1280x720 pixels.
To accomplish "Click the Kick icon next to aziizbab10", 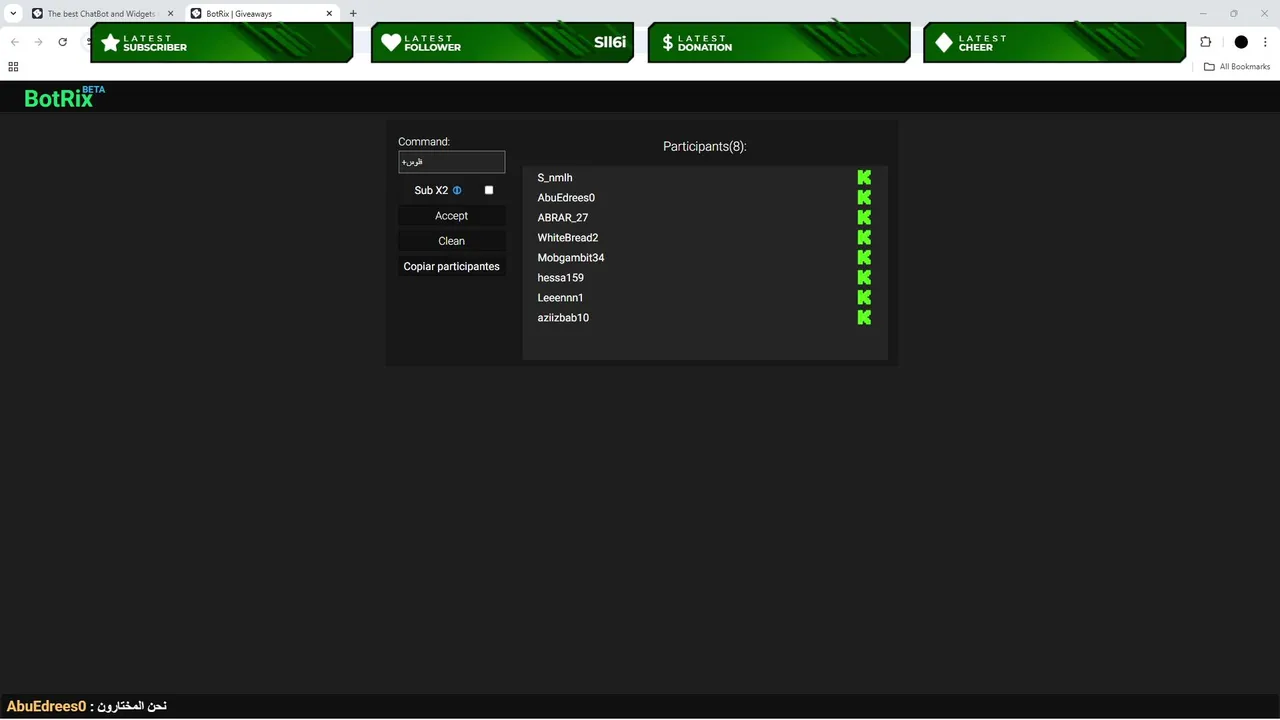I will pyautogui.click(x=864, y=317).
